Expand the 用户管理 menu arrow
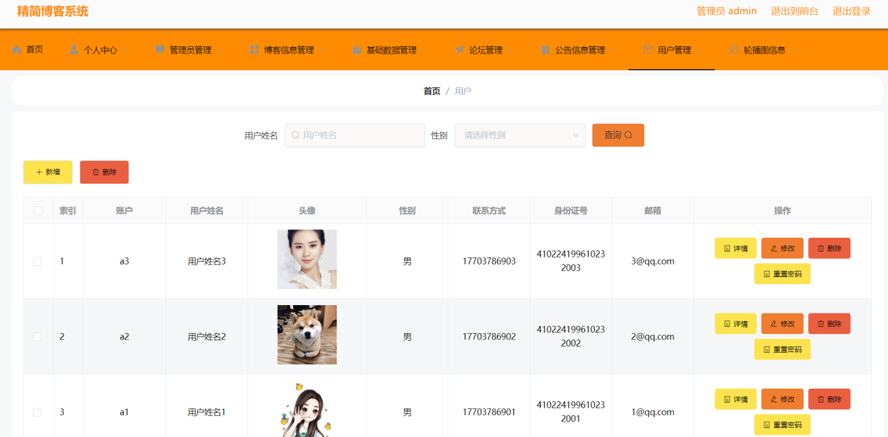 700,50
